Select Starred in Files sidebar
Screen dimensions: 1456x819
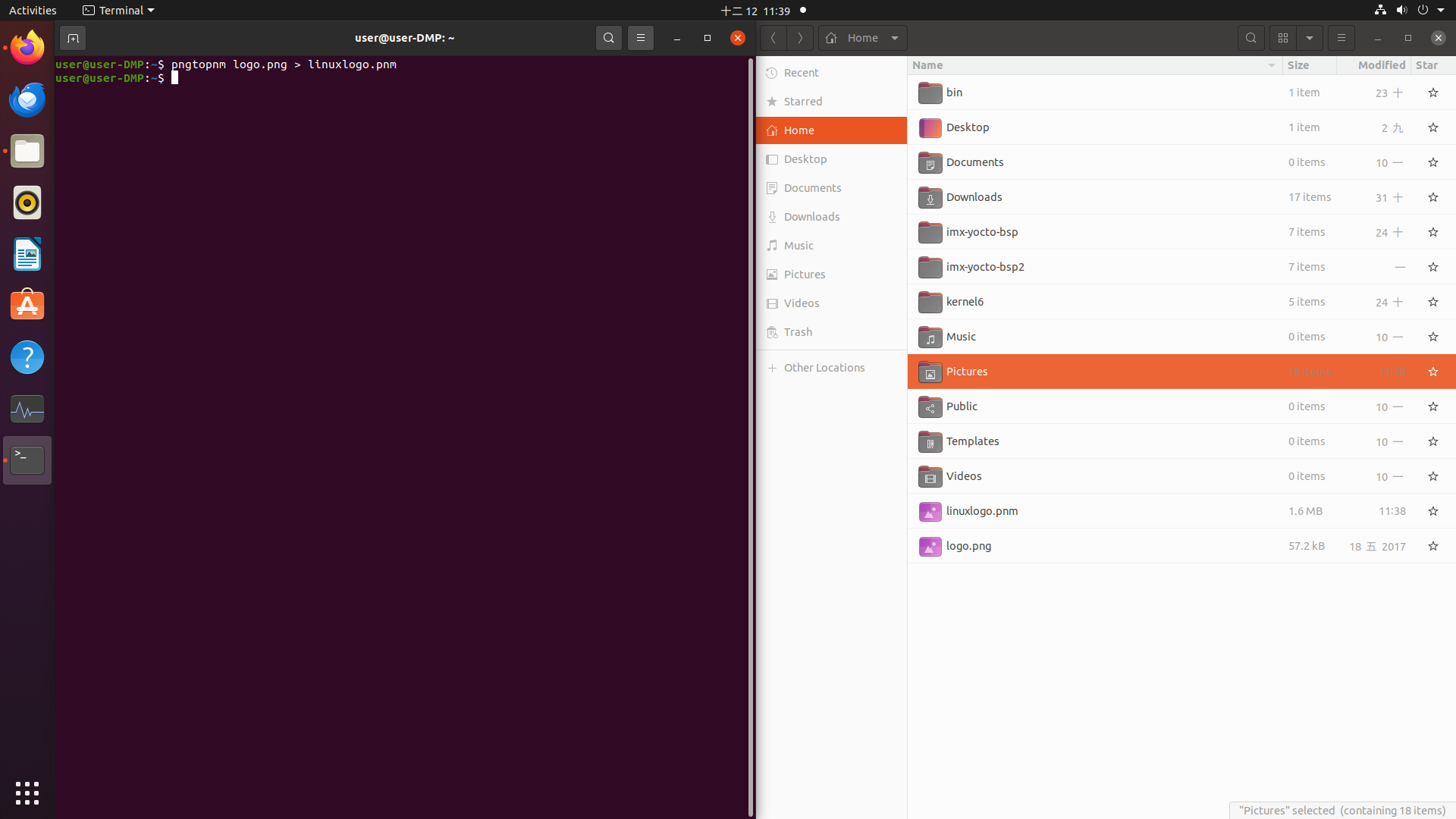click(x=831, y=102)
